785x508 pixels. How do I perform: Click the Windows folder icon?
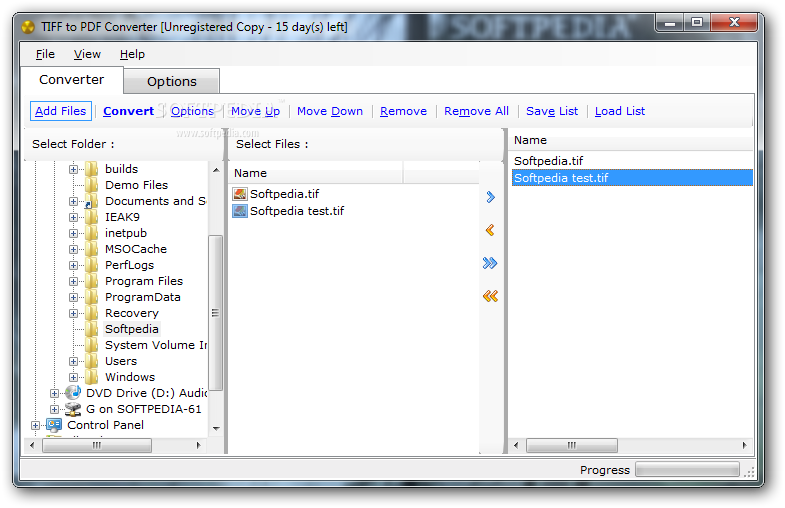(x=92, y=377)
